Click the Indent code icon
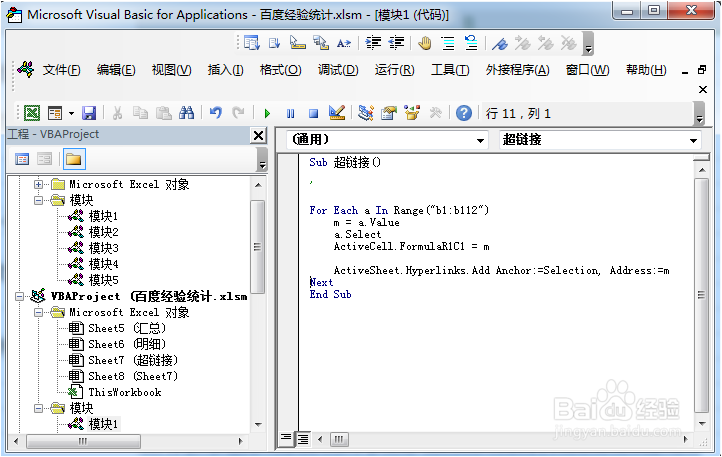The width and height of the screenshot is (722, 457). coord(373,43)
